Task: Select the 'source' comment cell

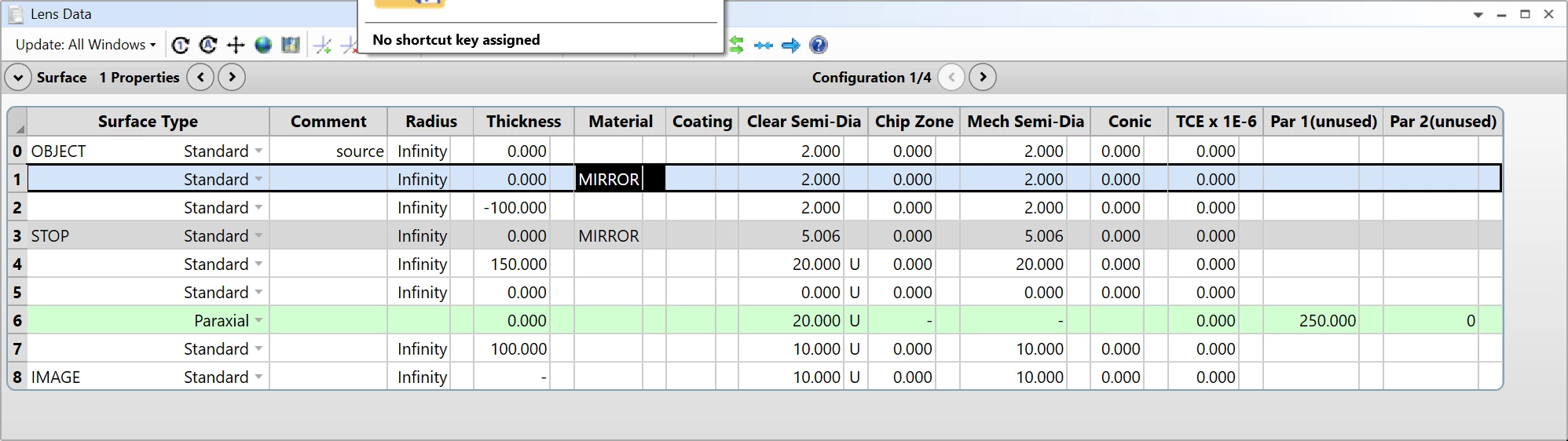Action: 328,151
